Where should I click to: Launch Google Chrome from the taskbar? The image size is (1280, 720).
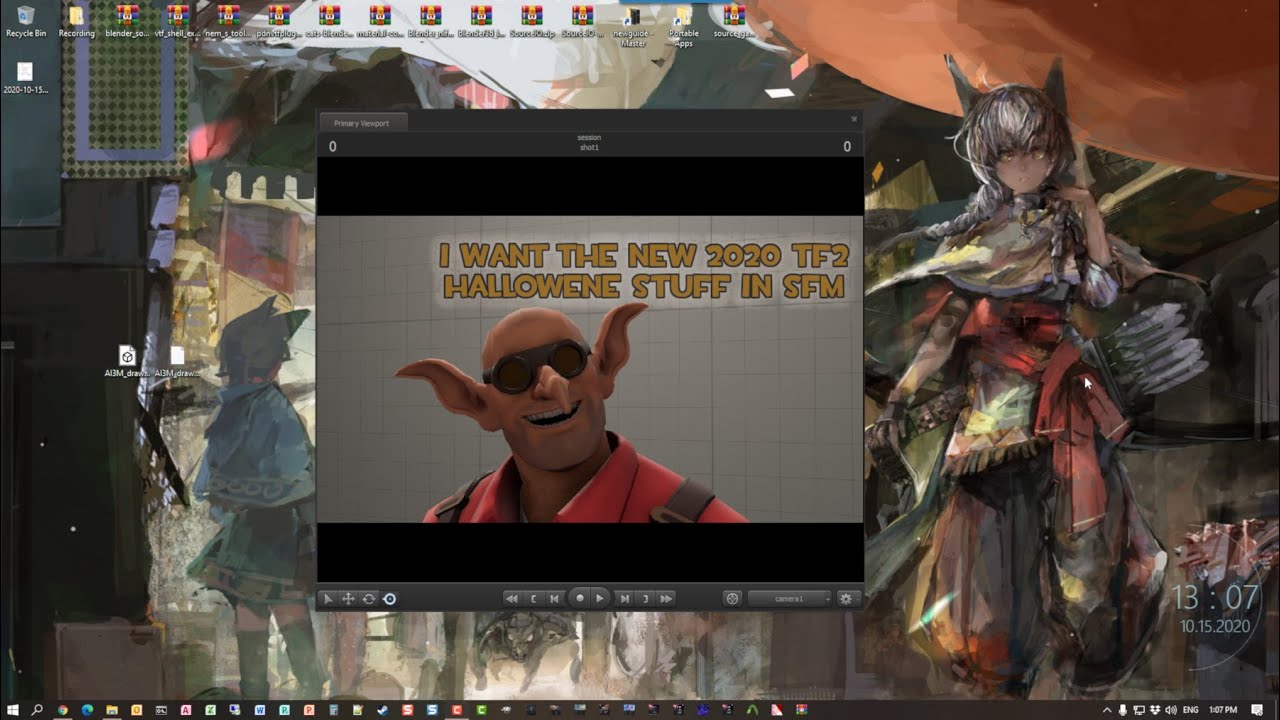[63, 710]
